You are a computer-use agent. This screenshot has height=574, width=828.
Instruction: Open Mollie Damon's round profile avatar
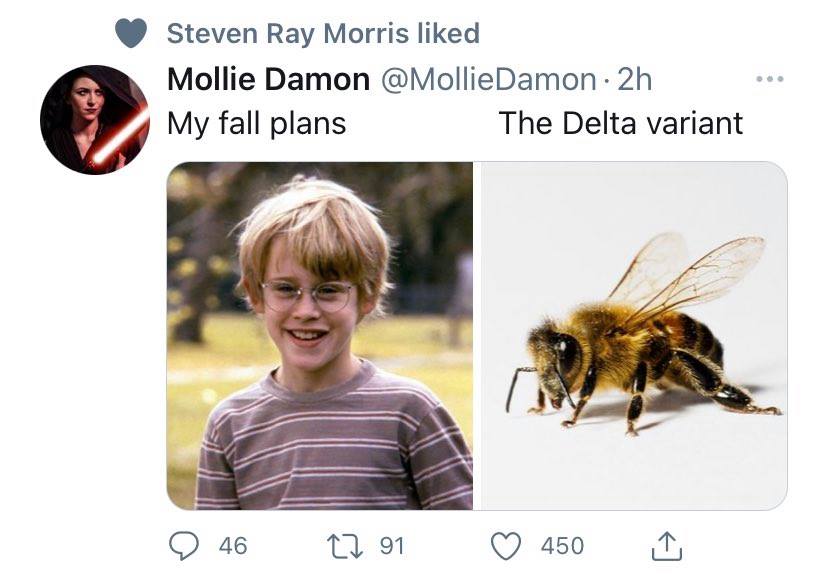[95, 120]
